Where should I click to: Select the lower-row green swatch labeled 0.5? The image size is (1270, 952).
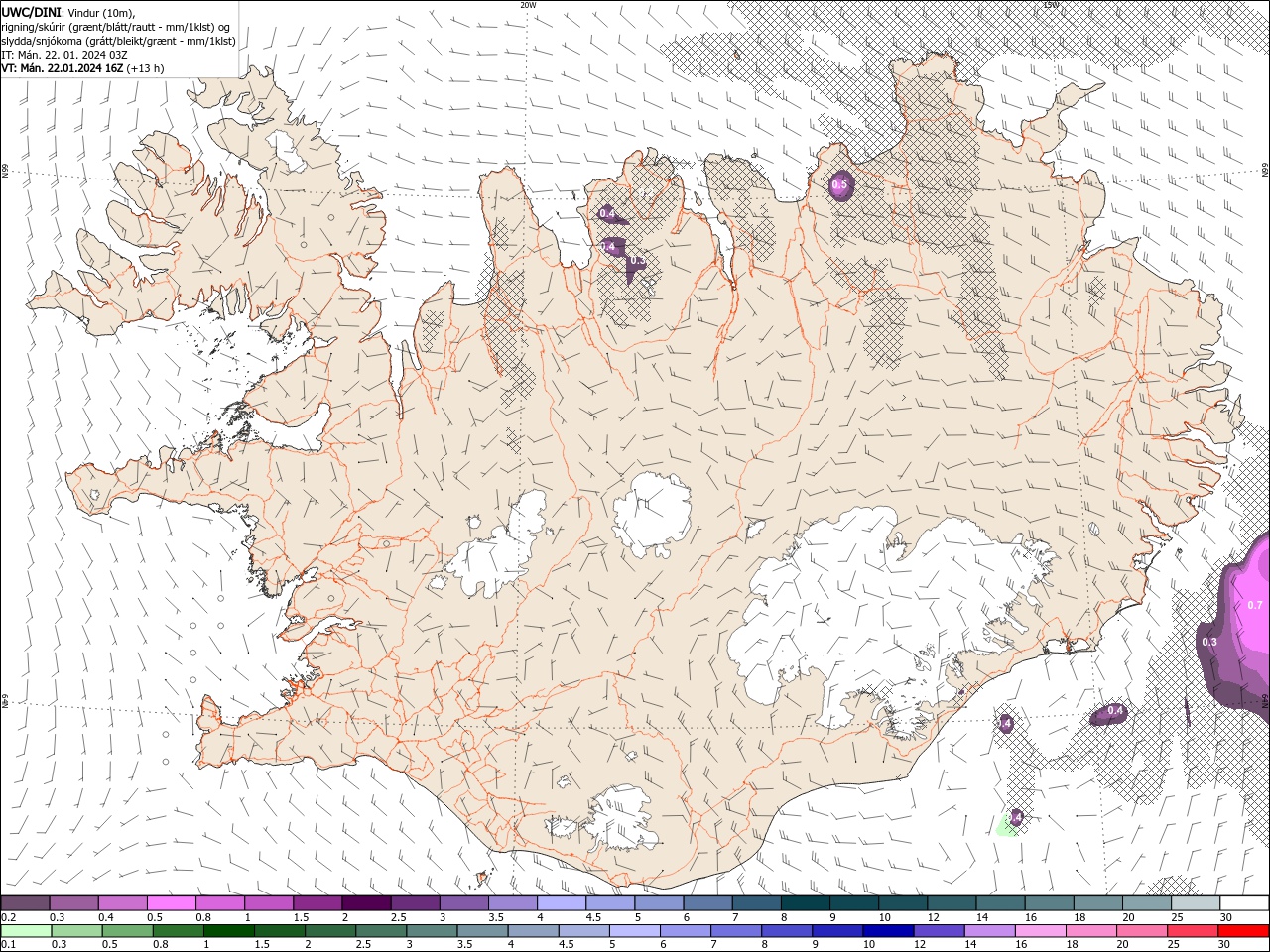pos(126,931)
